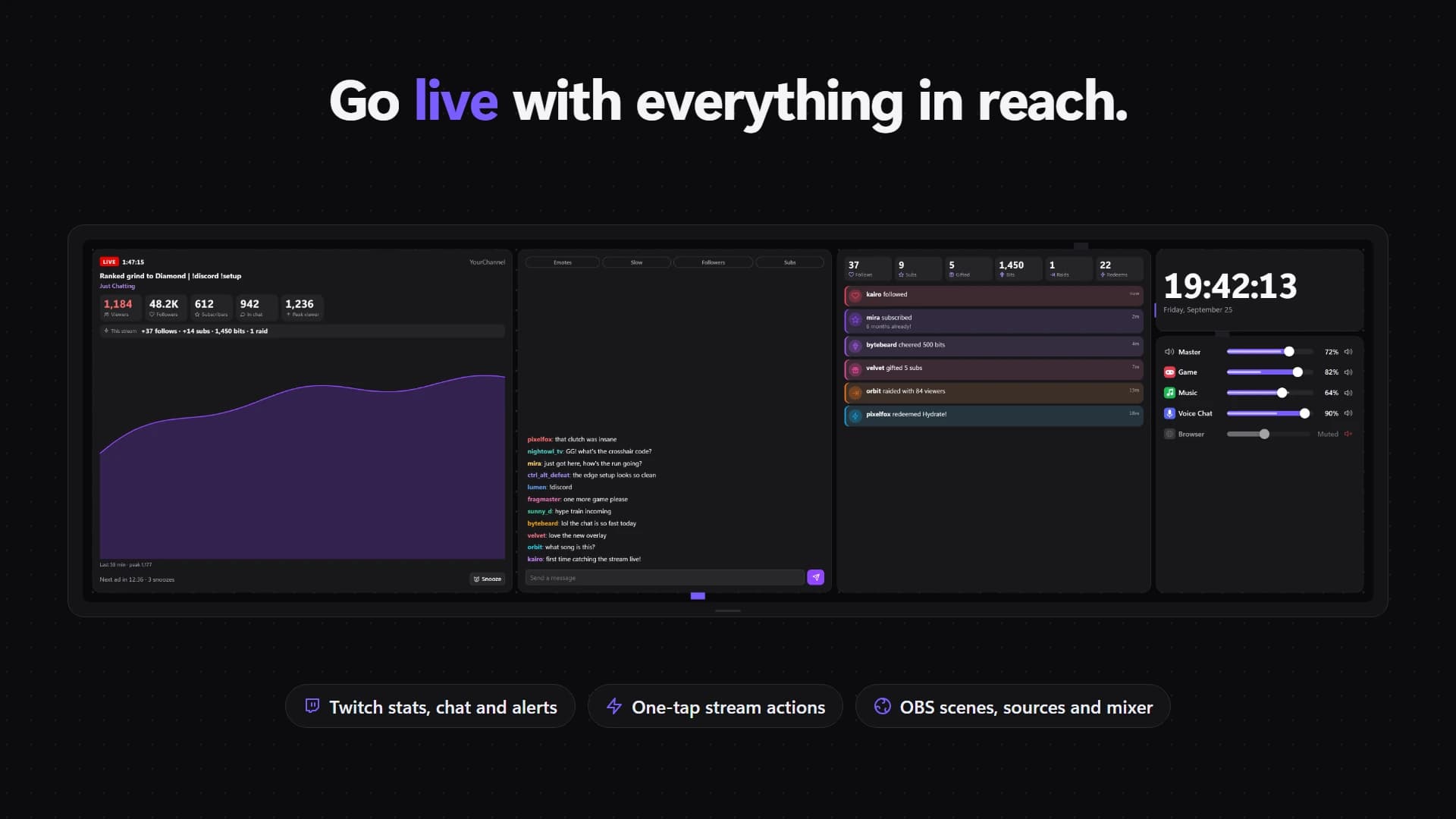Viewport: 1456px width, 819px height.
Task: Click the OBS logo icon in the bottom pill
Action: pyautogui.click(x=883, y=706)
